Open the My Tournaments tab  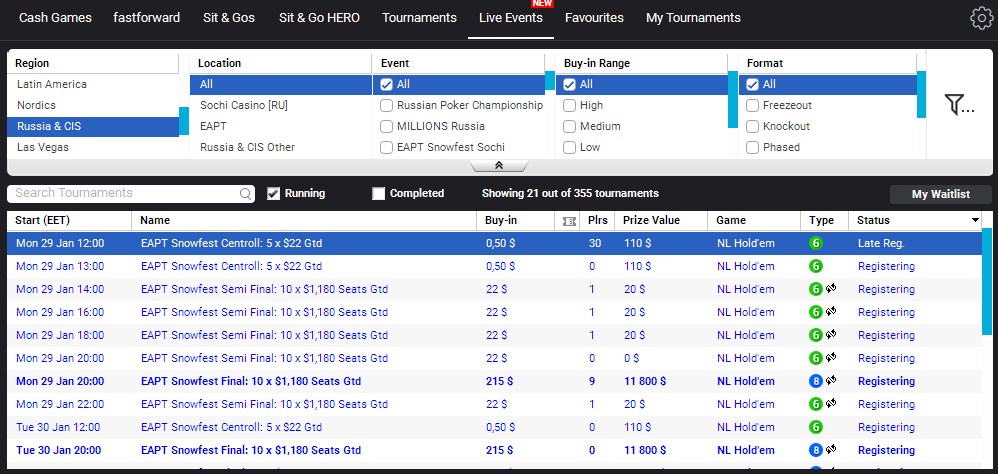693,18
